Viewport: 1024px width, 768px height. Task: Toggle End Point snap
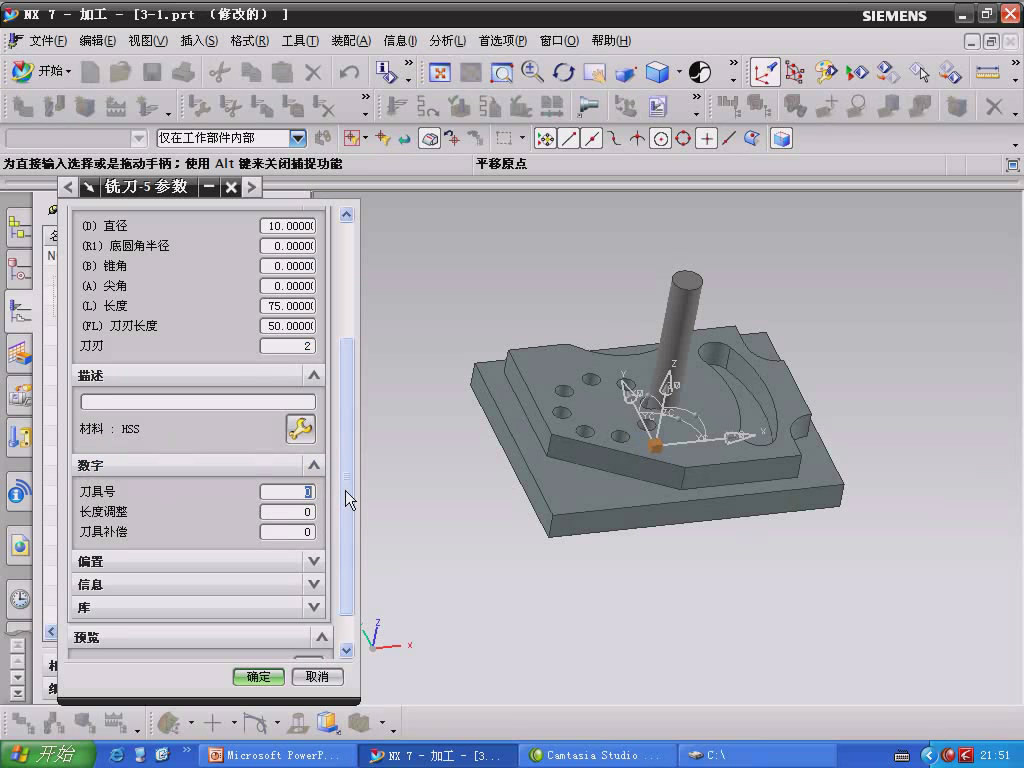(569, 138)
